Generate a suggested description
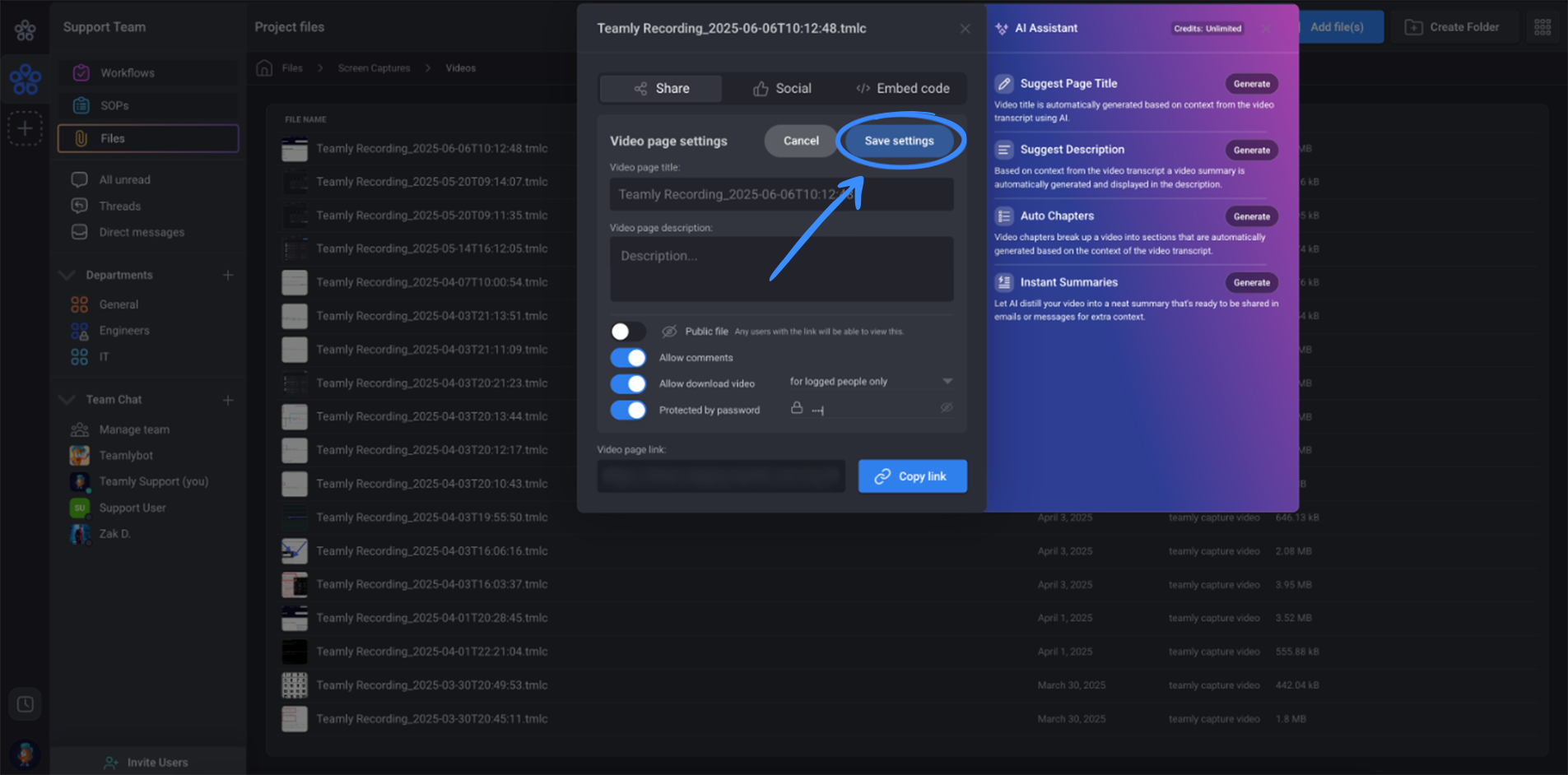The width and height of the screenshot is (1568, 775). [1251, 150]
